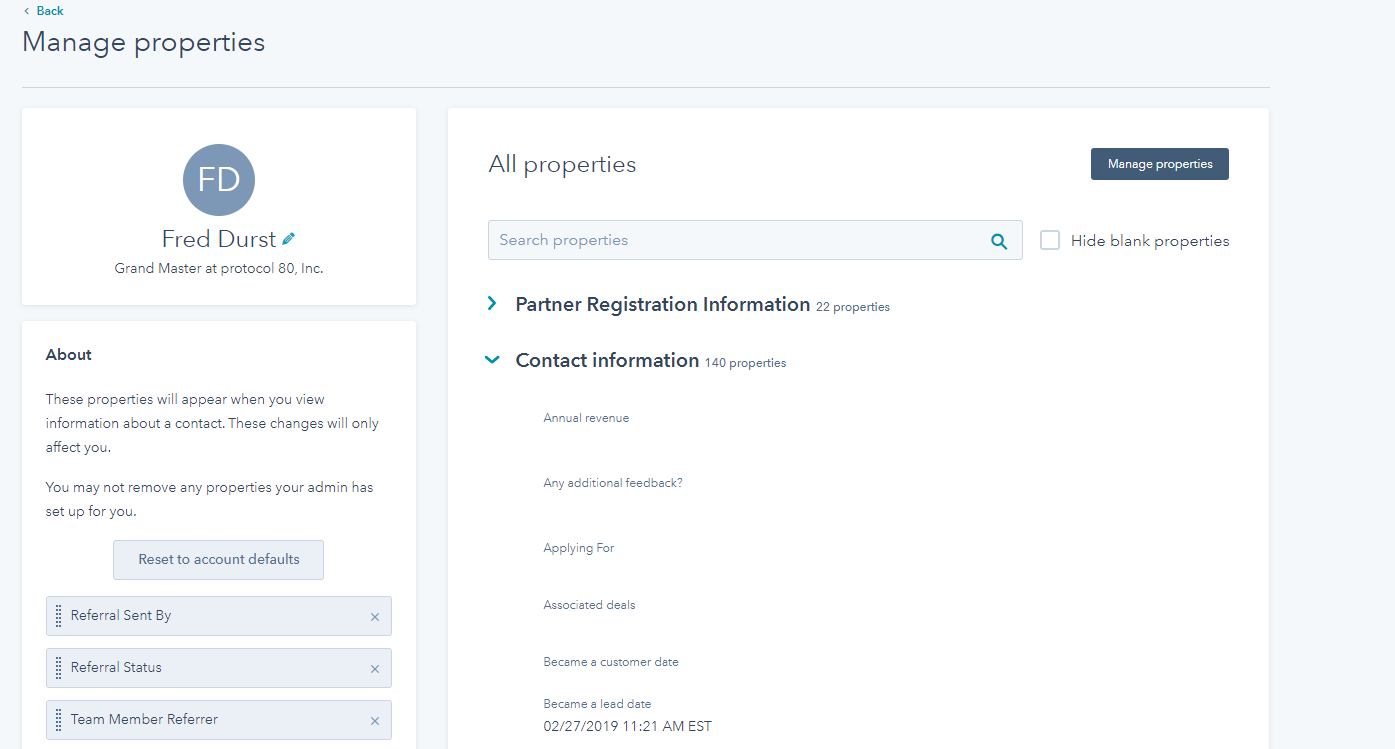
Task: Select the Associated deals property
Action: click(589, 605)
